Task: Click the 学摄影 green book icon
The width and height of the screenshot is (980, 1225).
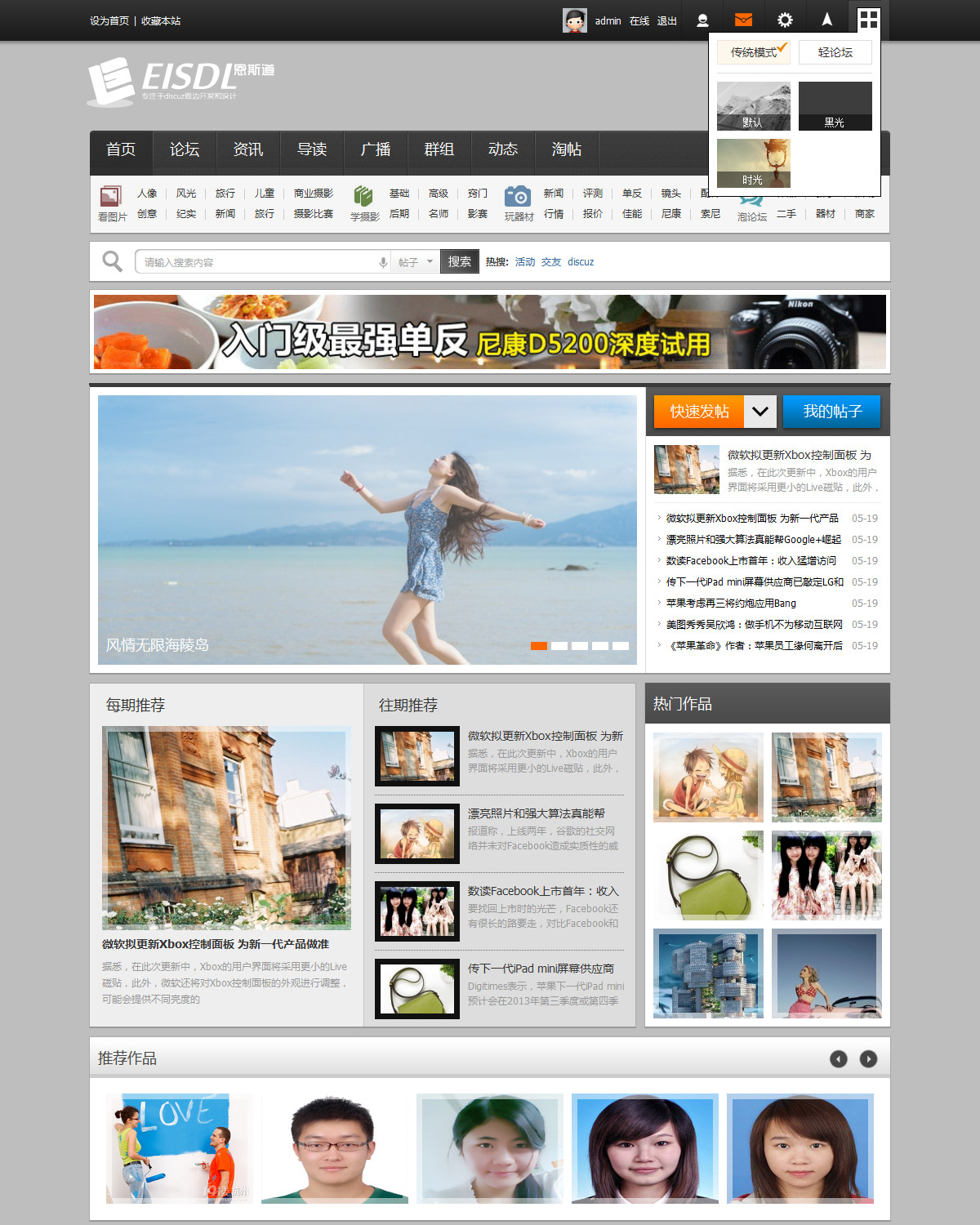Action: coord(363,196)
